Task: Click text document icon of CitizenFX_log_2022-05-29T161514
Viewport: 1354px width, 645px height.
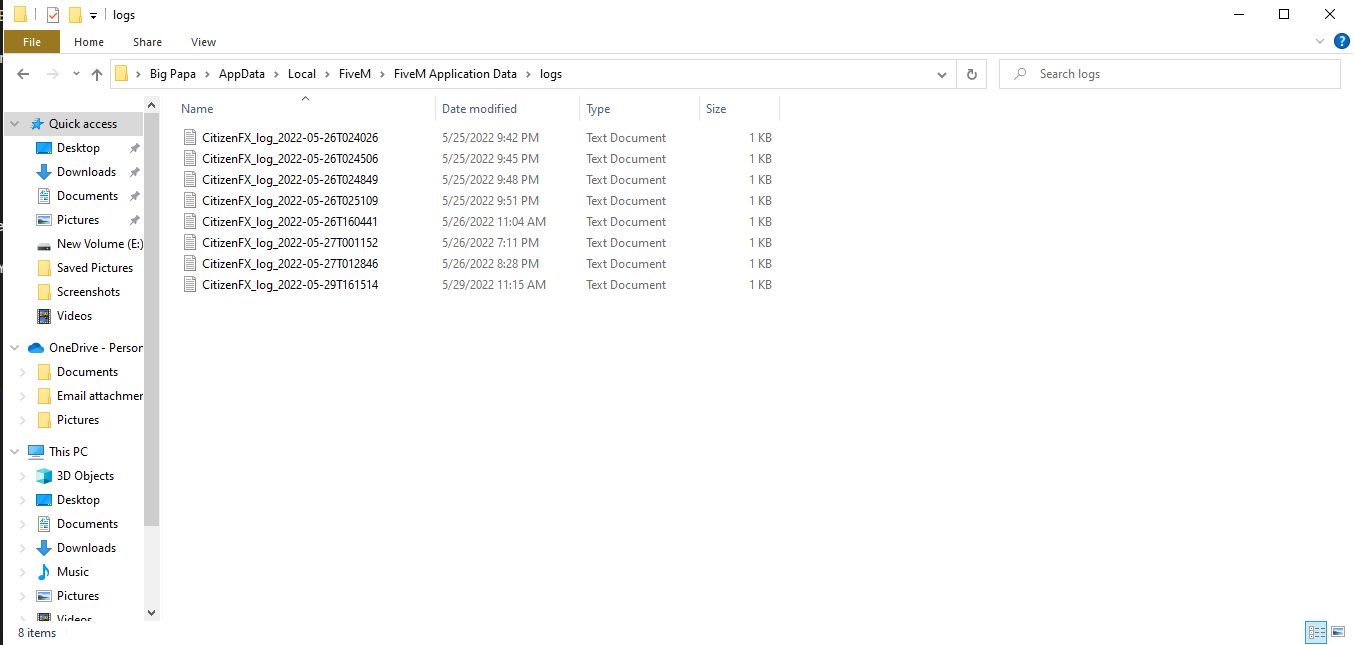Action: (190, 285)
